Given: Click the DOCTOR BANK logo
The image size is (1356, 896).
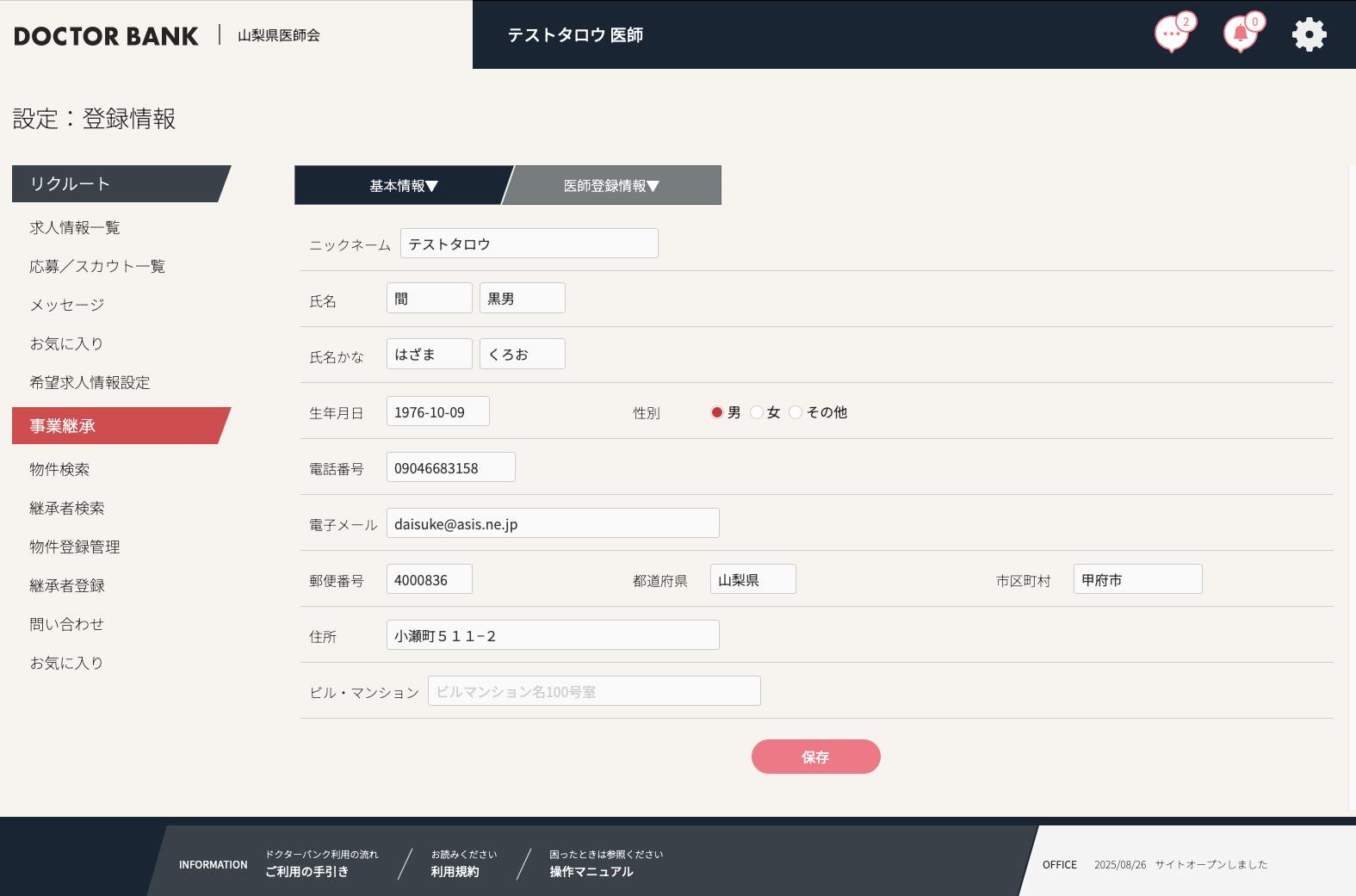Looking at the screenshot, I should tap(106, 36).
